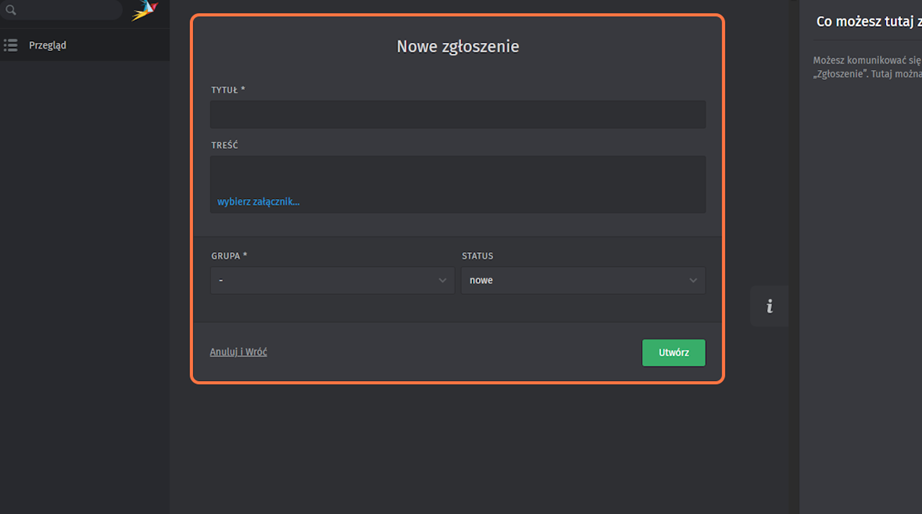Click the magnifying glass search icon
This screenshot has width=922, height=514.
coord(12,10)
